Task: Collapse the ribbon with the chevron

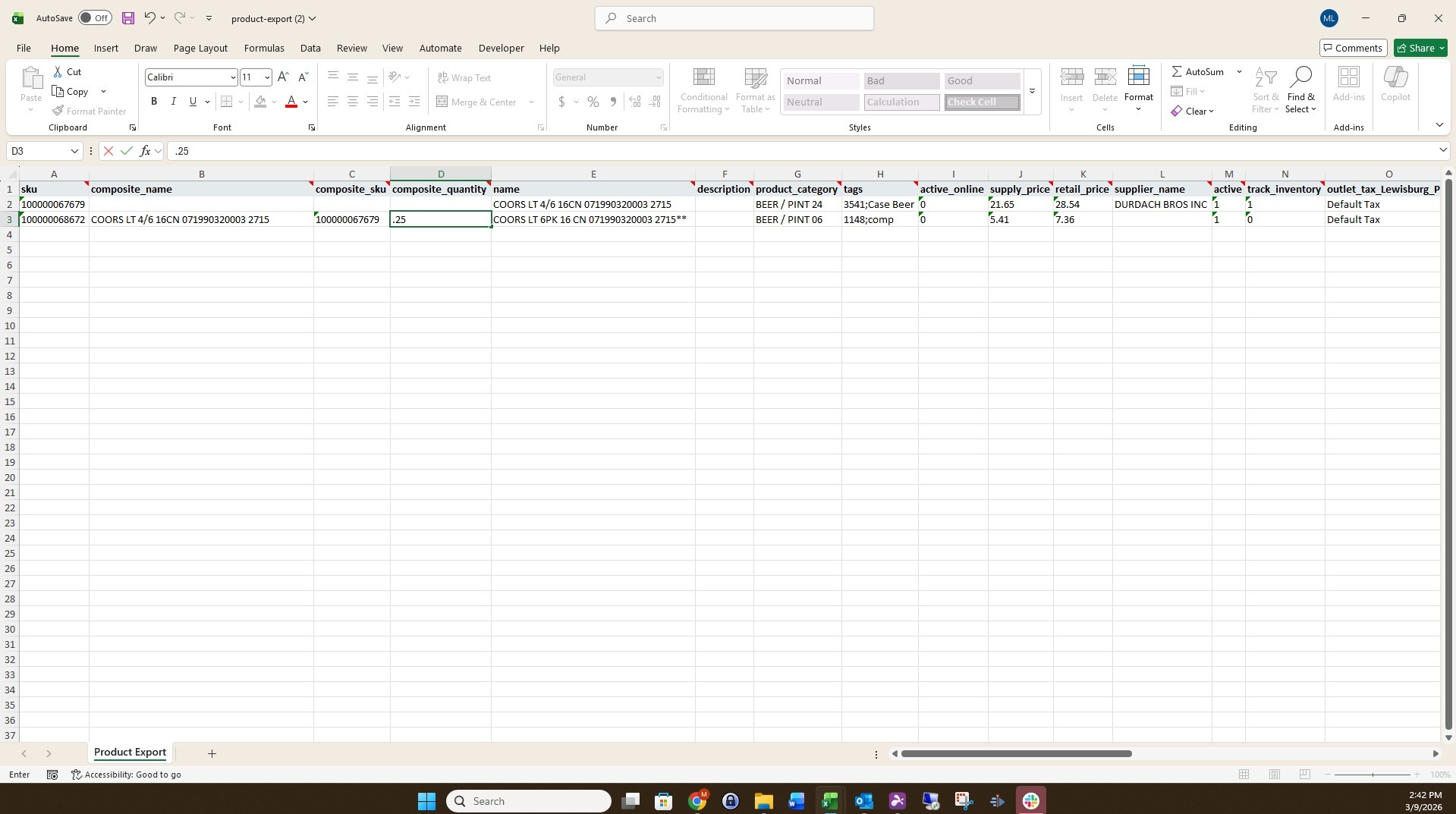Action: [x=1439, y=124]
